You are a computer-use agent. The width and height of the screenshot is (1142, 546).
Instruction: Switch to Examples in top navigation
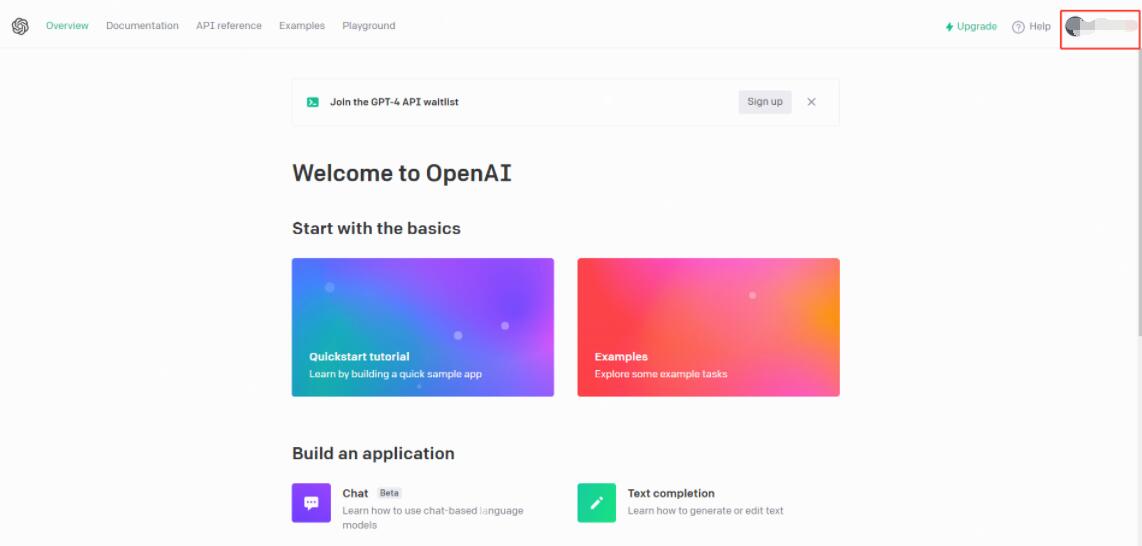coord(302,26)
